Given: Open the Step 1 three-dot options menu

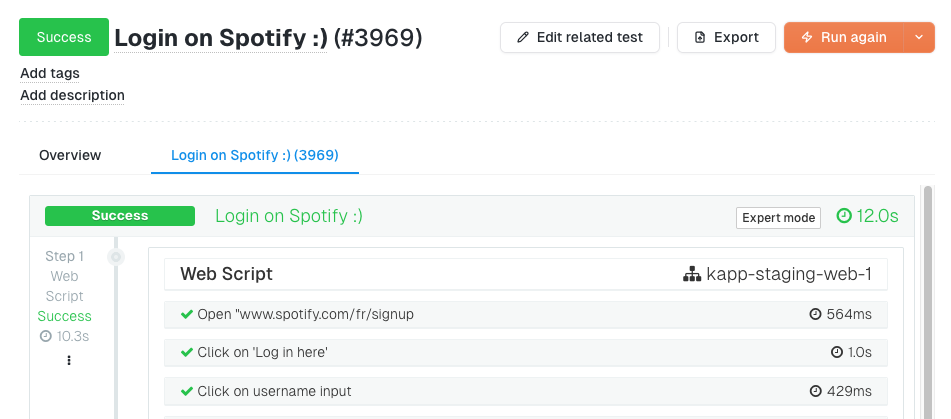Looking at the screenshot, I should (68, 360).
